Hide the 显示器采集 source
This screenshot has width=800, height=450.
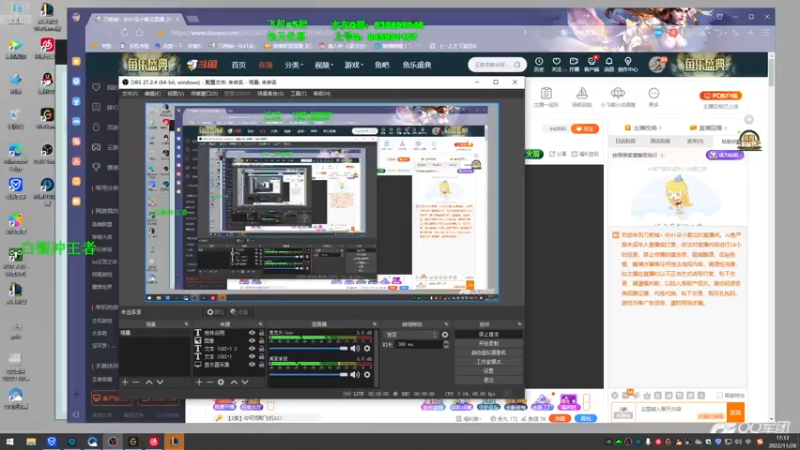point(252,365)
